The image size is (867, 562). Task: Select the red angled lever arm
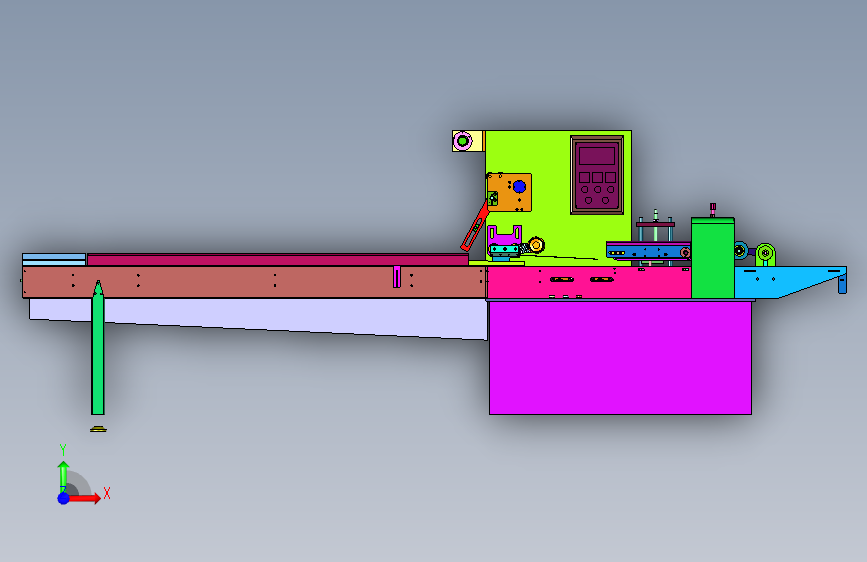pos(475,226)
